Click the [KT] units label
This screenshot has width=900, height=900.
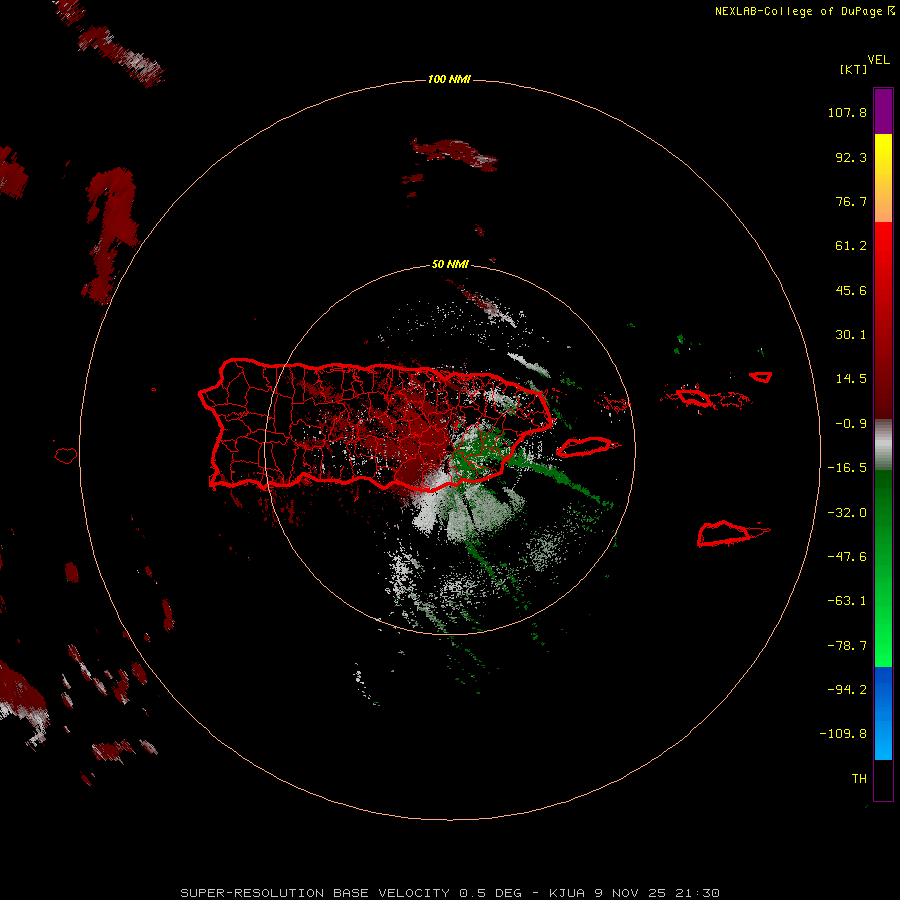click(x=854, y=69)
